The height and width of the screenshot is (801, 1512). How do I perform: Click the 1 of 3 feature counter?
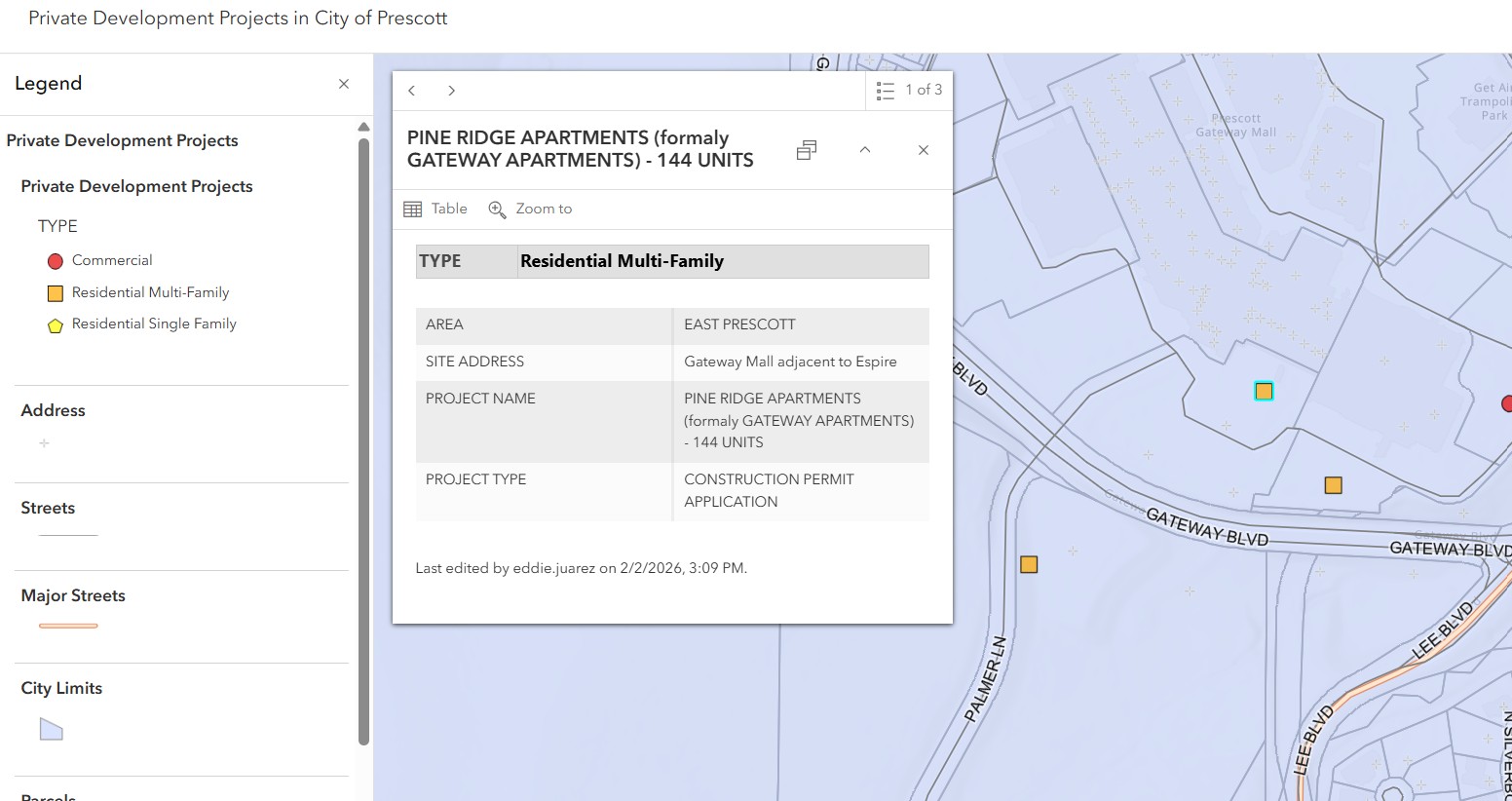coord(923,90)
